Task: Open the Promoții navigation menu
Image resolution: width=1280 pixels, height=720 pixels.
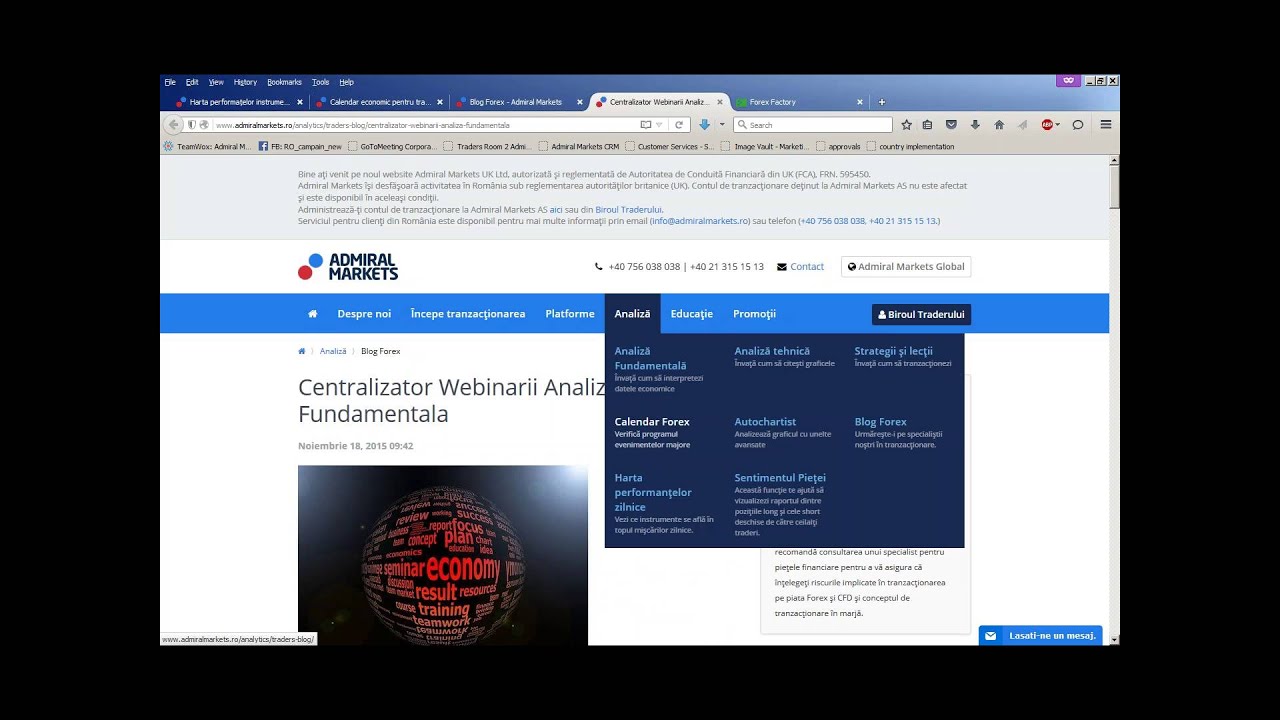Action: coord(754,314)
